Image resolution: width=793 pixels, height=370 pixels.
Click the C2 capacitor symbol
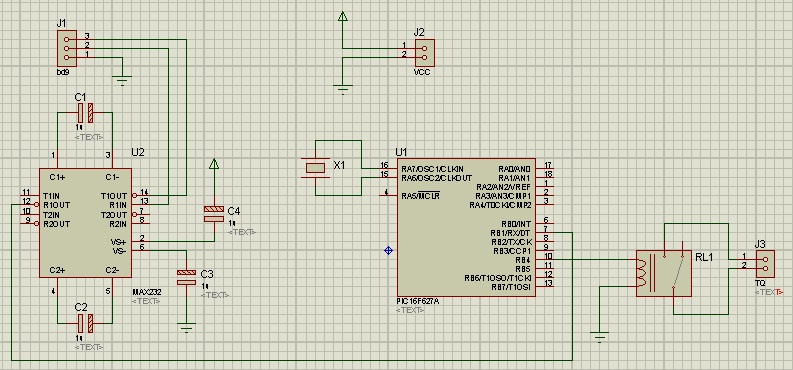click(x=85, y=322)
